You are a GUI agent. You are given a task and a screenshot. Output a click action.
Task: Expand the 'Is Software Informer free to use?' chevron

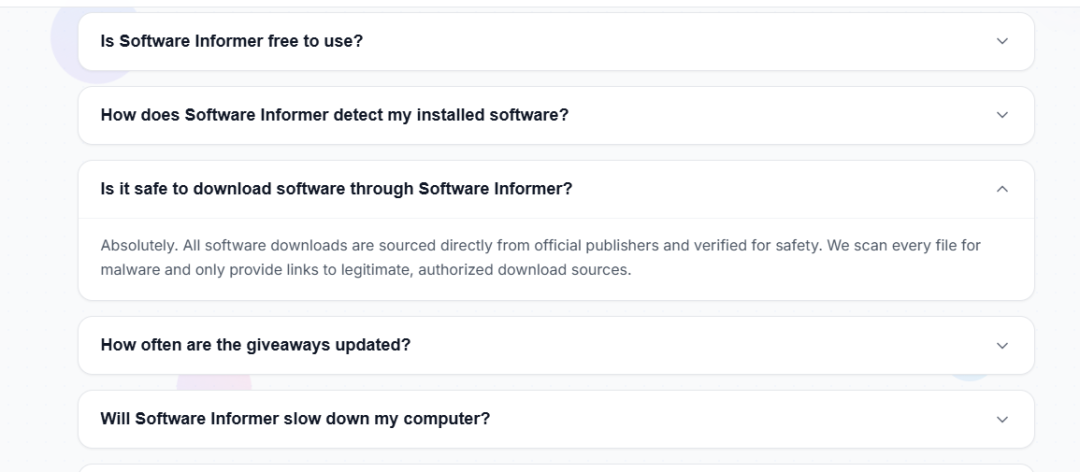1002,41
